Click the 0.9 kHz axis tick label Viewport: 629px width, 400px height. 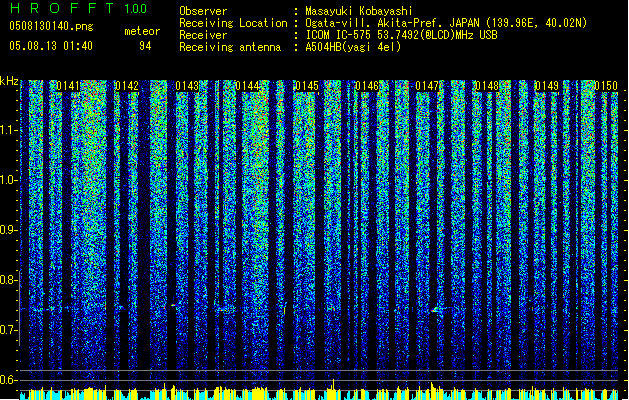tap(8, 230)
